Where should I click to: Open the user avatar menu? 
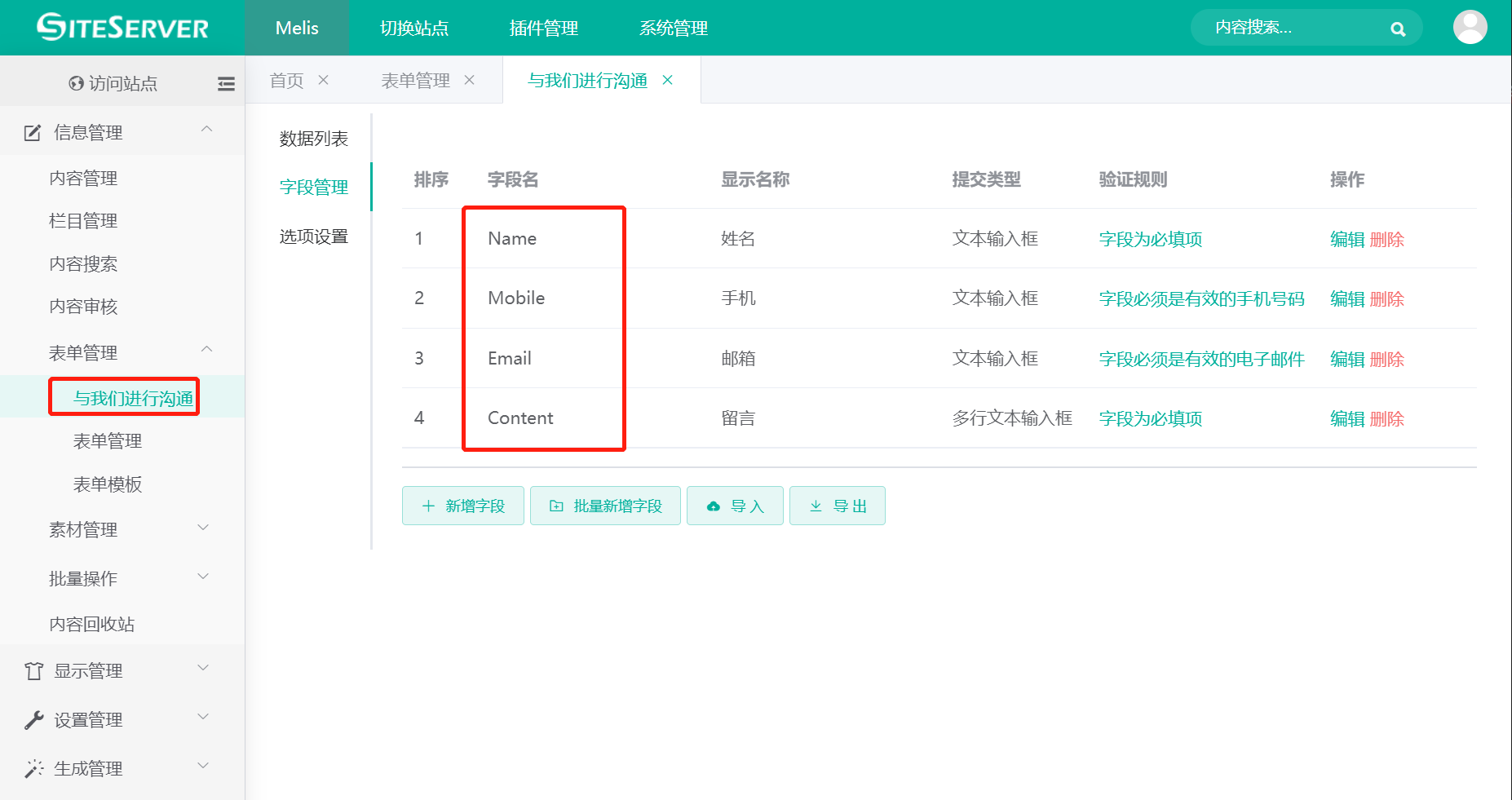click(x=1470, y=28)
